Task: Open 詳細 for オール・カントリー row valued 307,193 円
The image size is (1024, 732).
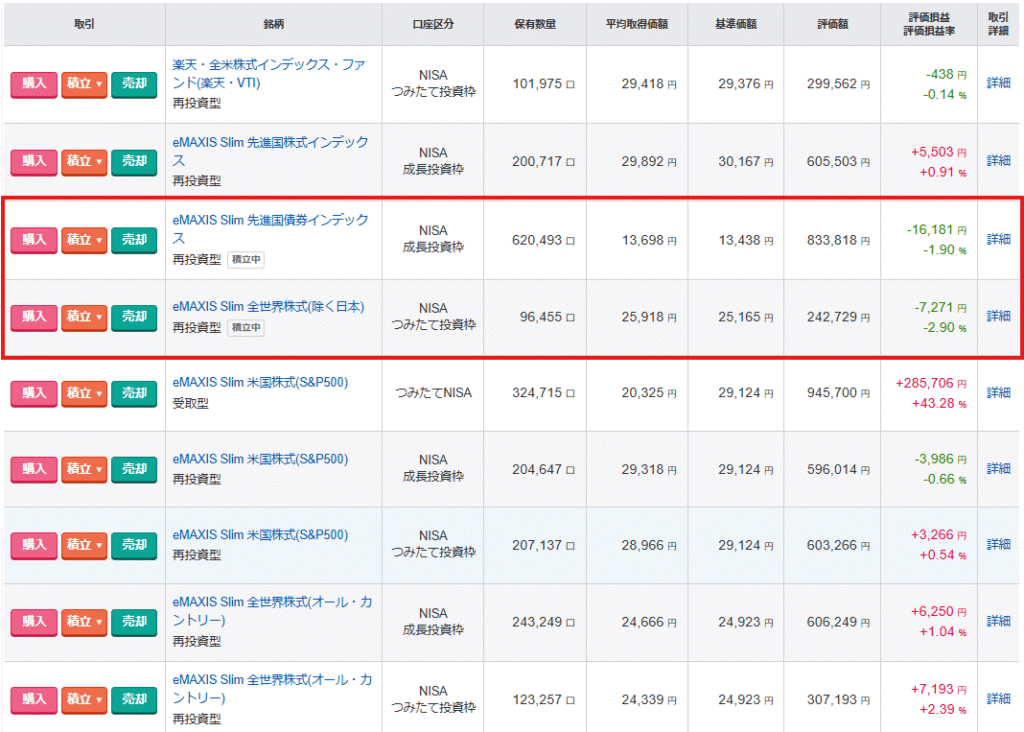Action: tap(998, 698)
